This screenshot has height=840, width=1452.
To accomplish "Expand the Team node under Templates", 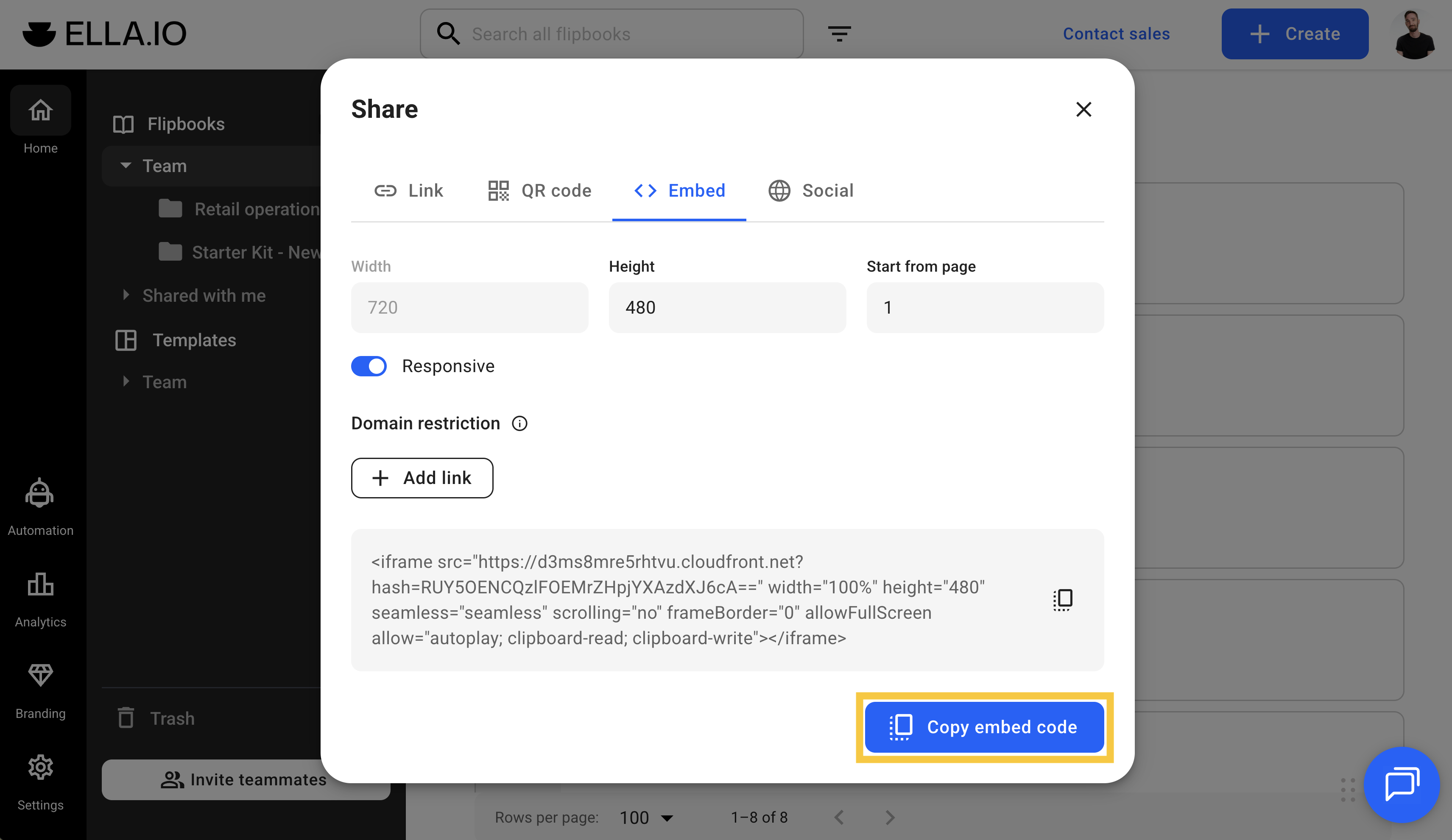I will coord(126,381).
